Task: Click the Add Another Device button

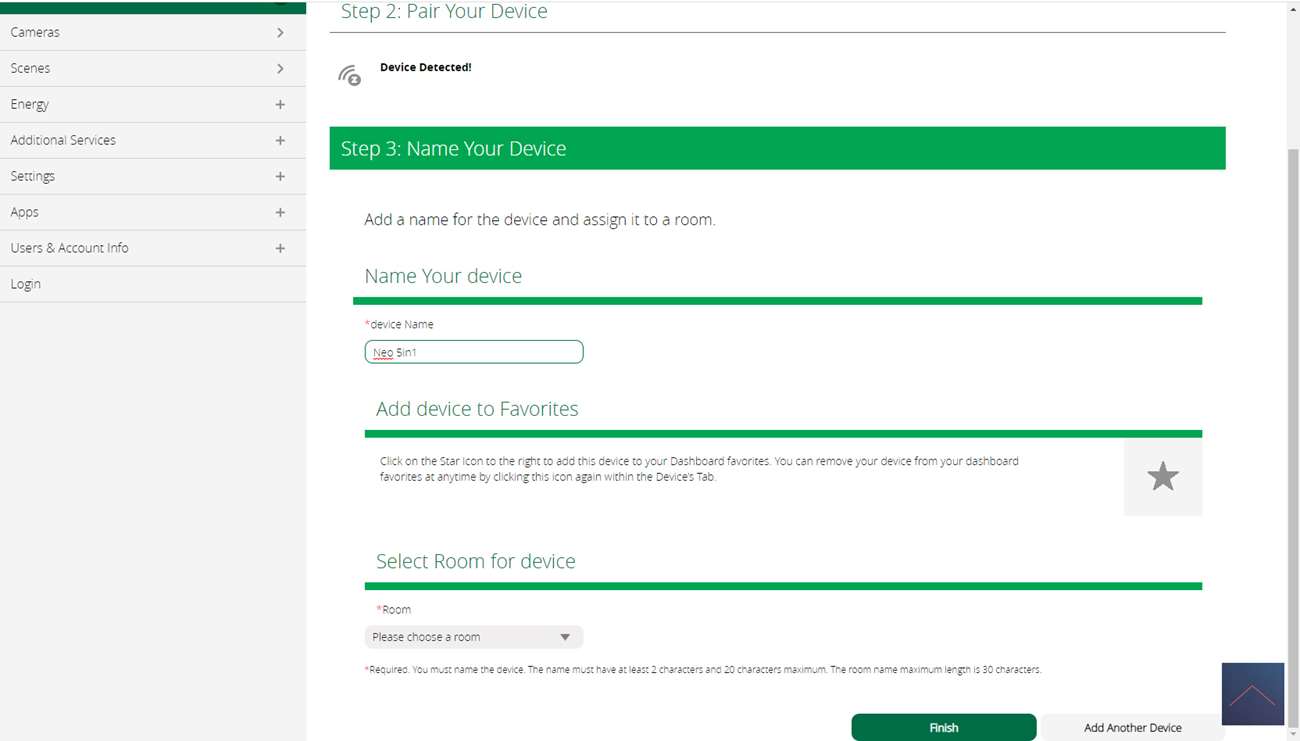Action: pyautogui.click(x=1132, y=728)
